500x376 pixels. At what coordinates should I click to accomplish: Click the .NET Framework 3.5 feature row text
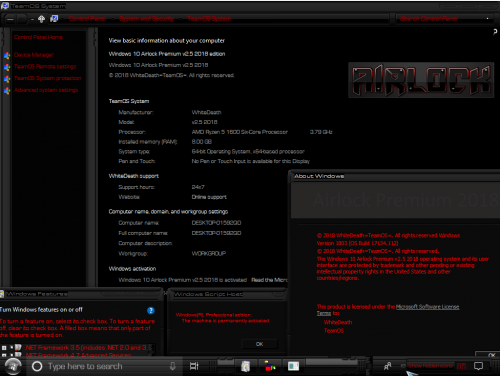click(86, 348)
